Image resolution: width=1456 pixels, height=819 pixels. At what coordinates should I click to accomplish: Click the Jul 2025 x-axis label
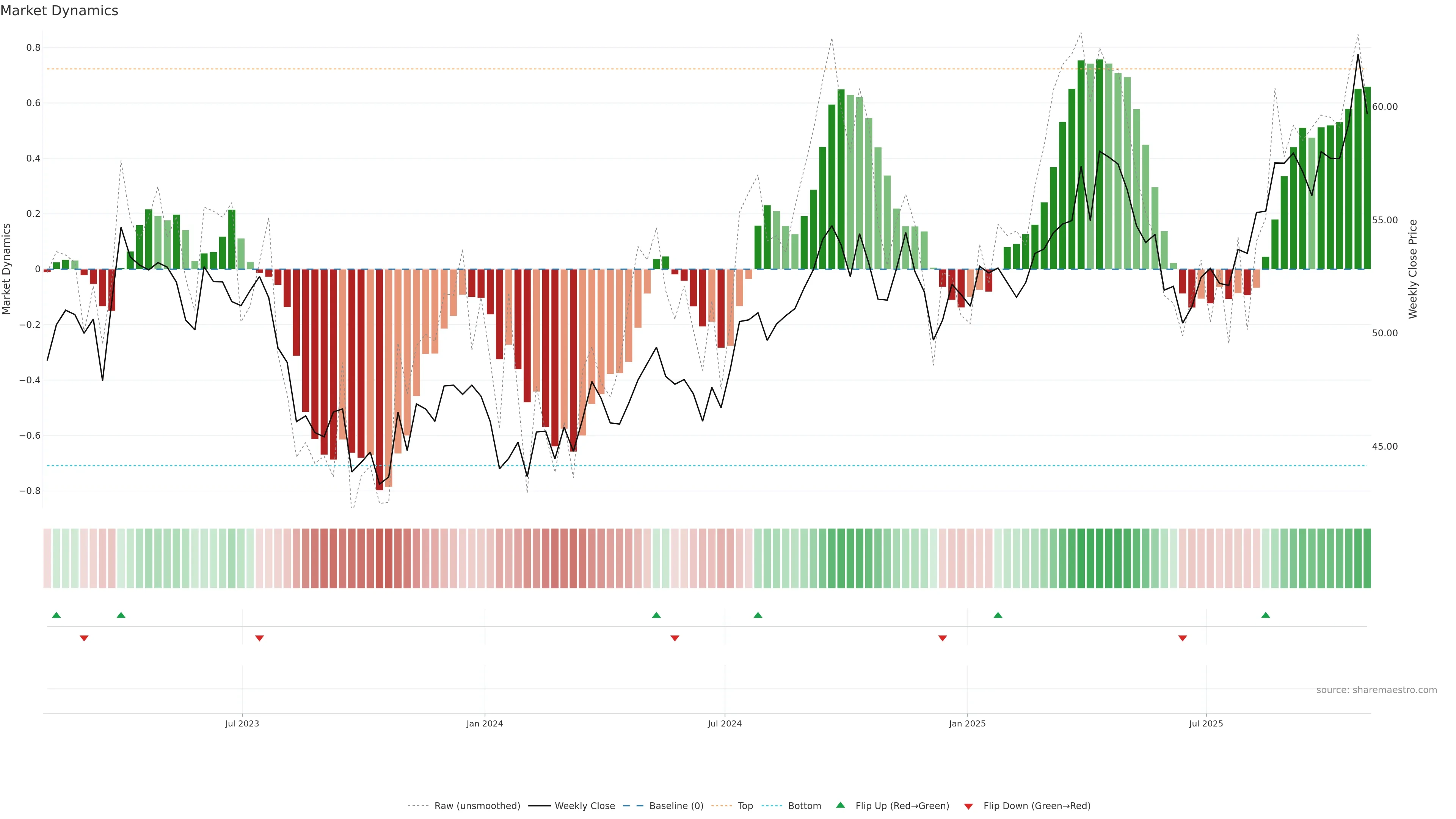[x=1206, y=723]
